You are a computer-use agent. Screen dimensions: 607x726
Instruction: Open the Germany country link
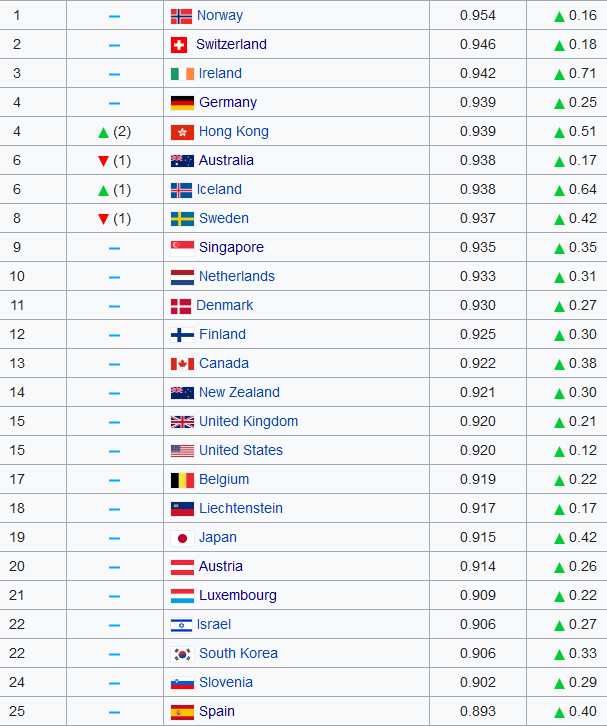point(228,103)
